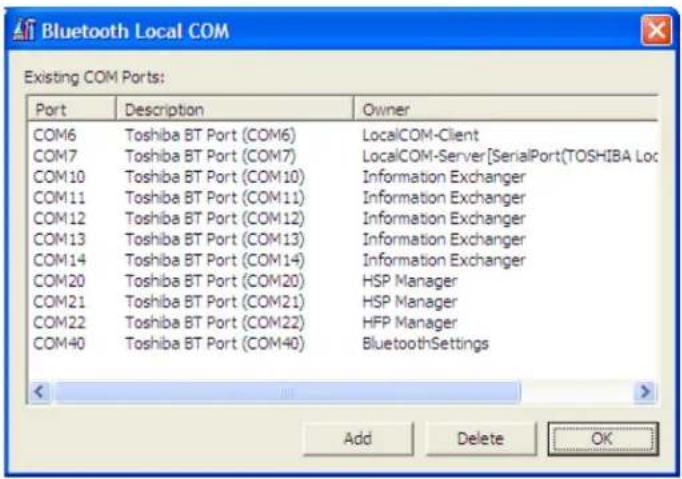Screen dimensions: 682x479
Task: Confirm with the OK button
Action: [603, 439]
